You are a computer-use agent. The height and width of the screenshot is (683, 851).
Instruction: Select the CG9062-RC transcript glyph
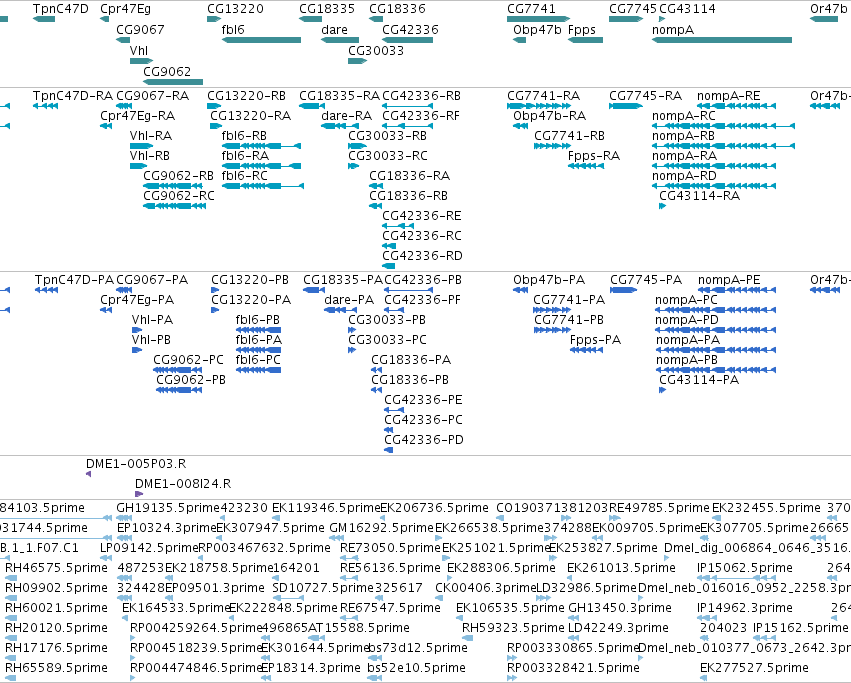pos(174,206)
